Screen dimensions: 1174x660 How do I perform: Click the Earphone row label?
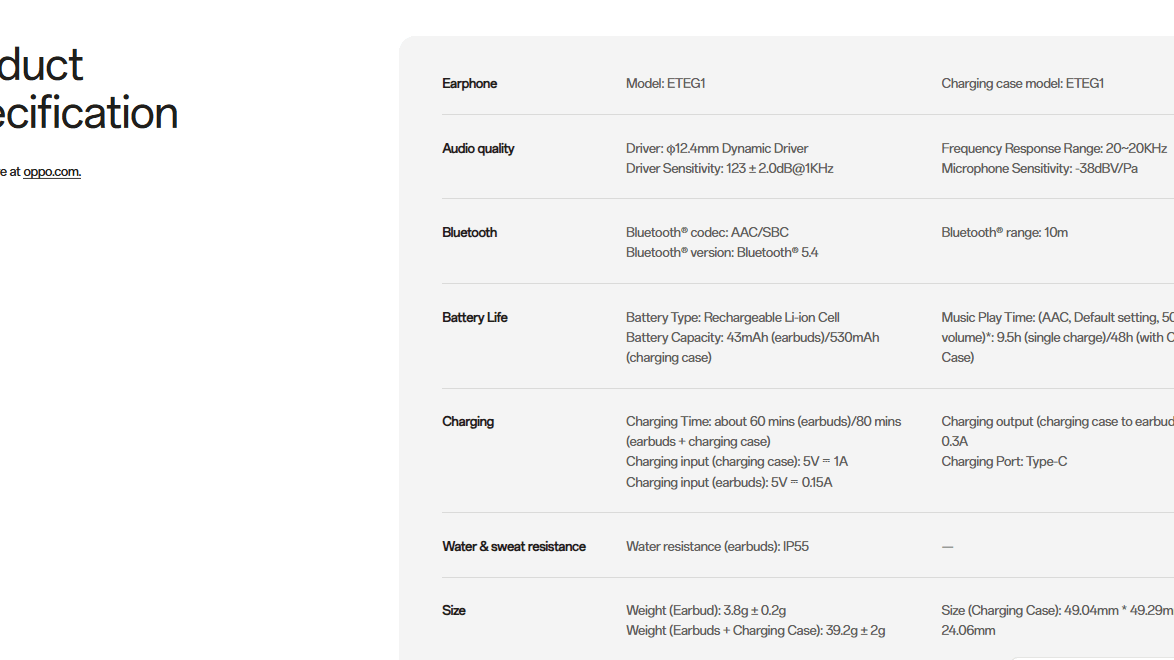click(469, 84)
